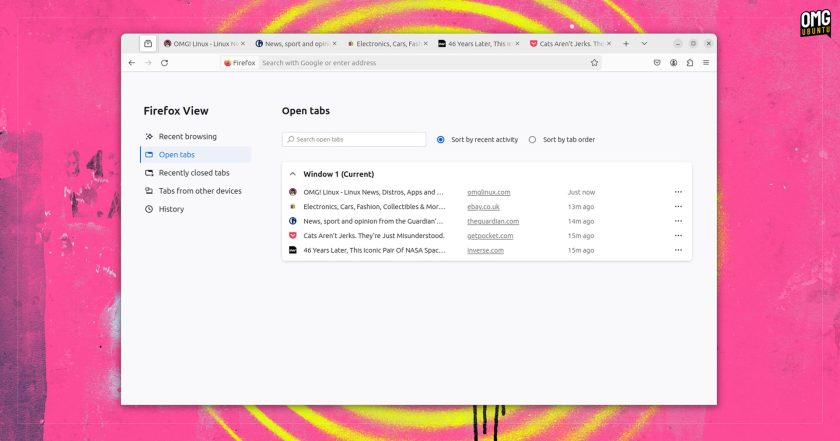Close the Cats Aren't Jerks tab

(x=609, y=43)
